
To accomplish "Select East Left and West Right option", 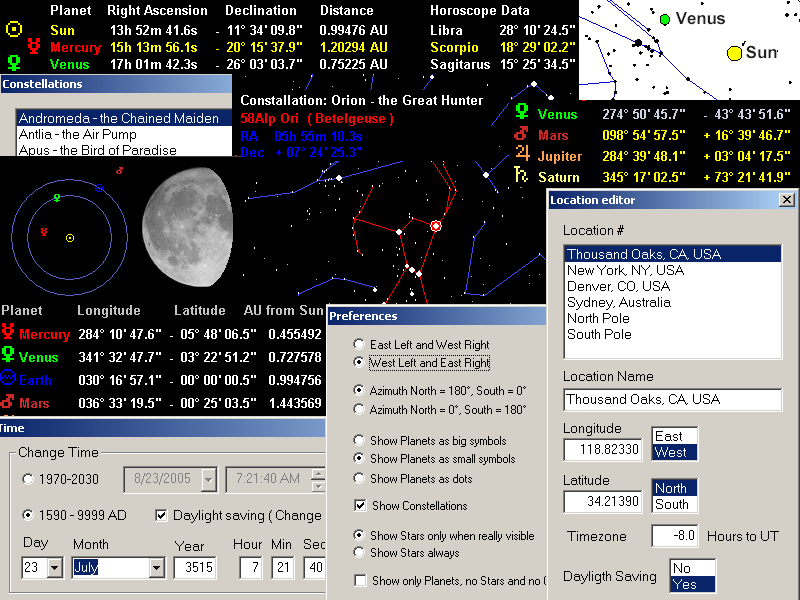I will [359, 344].
